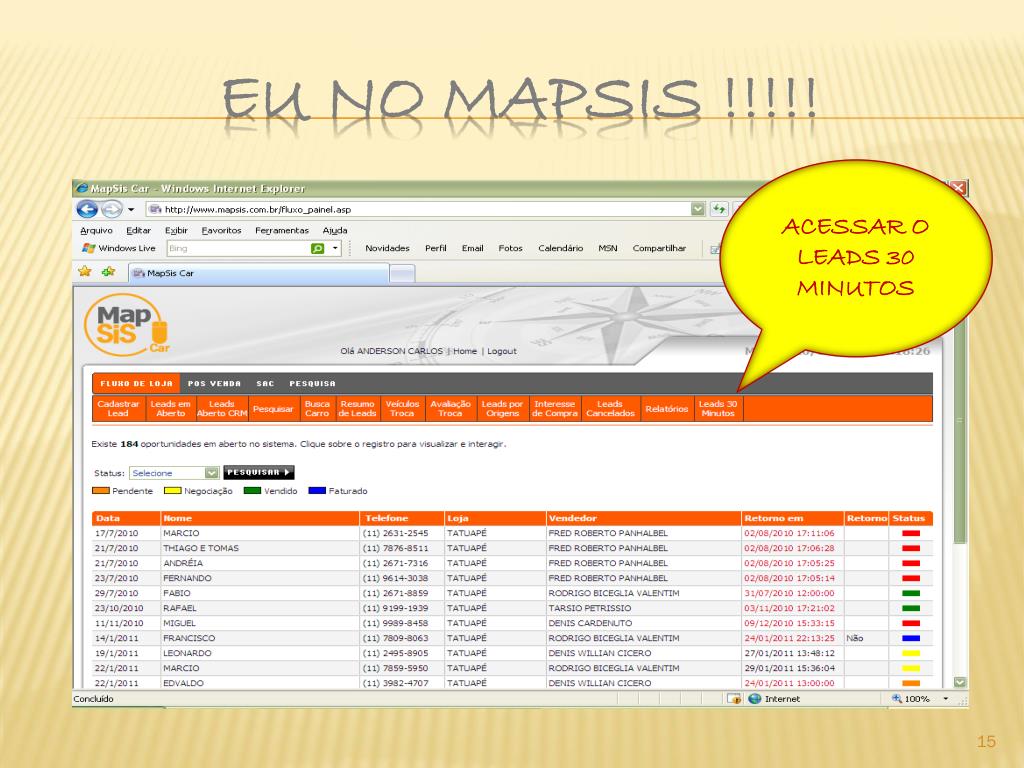
Task: Click the page scrollbar down arrow
Action: 960,682
